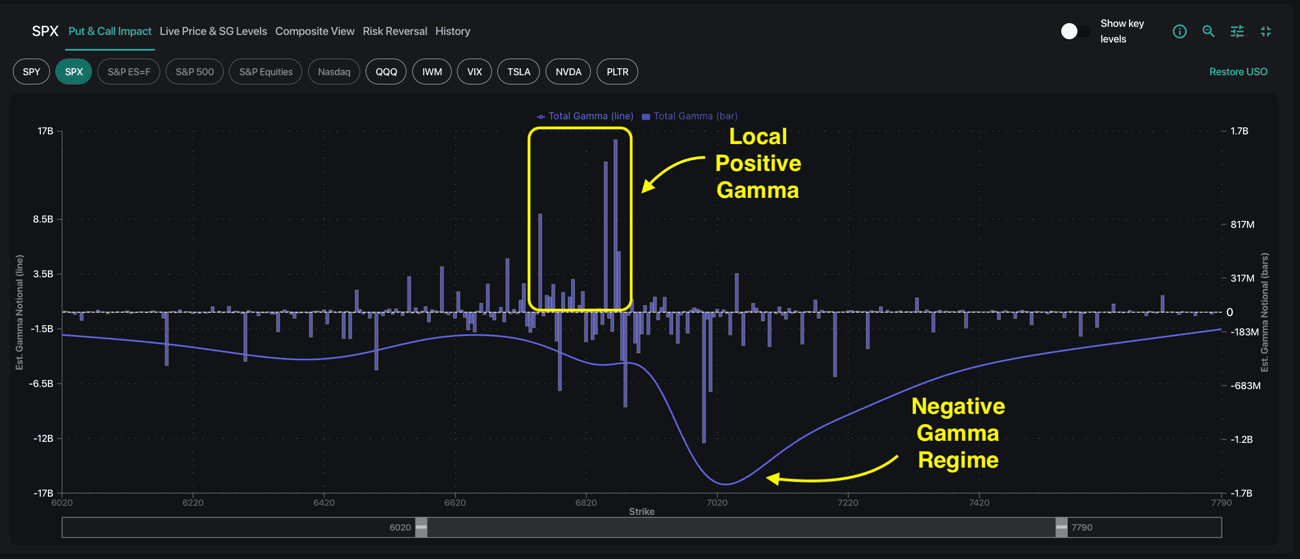
Task: Click the exit fullscreen collapse icon
Action: [x=1265, y=32]
